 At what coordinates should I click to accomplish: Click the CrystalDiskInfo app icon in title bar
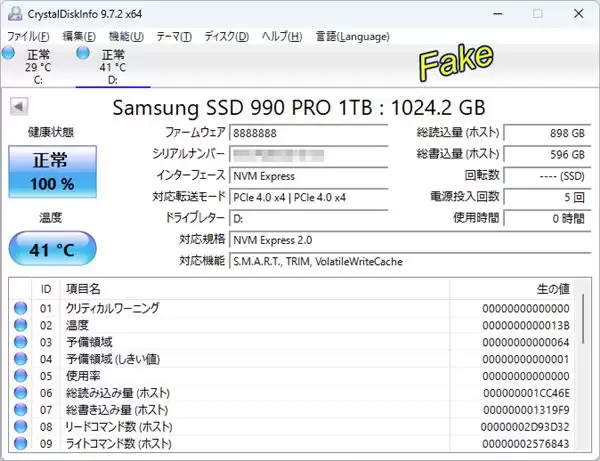pos(12,14)
